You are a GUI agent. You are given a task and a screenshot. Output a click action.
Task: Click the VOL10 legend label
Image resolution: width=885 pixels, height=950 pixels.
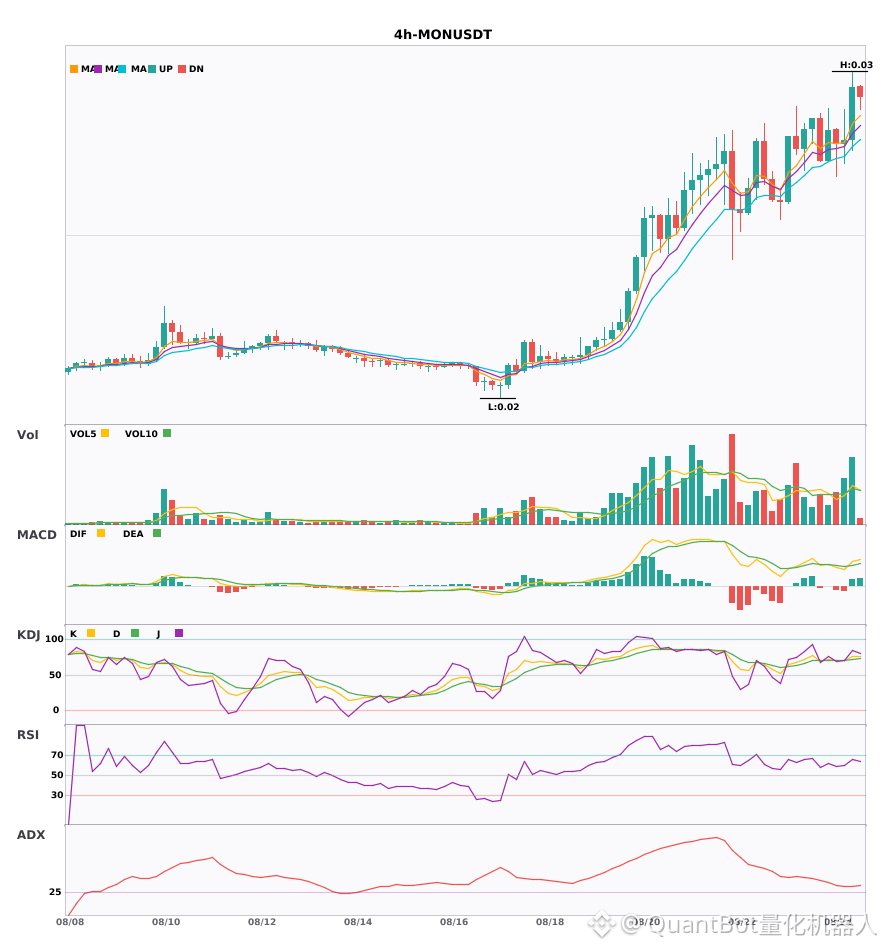(x=141, y=434)
